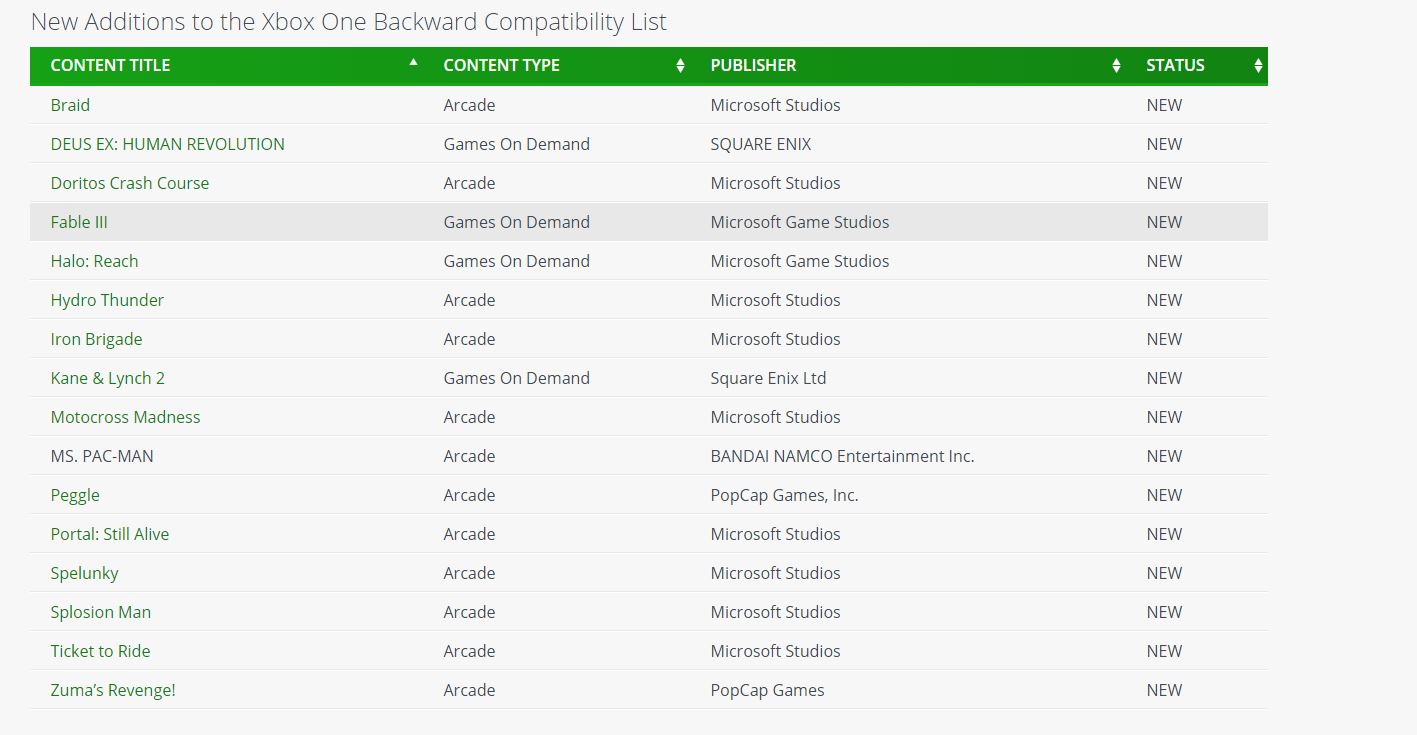Click the Content Type sort arrows
1417x735 pixels.
coord(680,66)
